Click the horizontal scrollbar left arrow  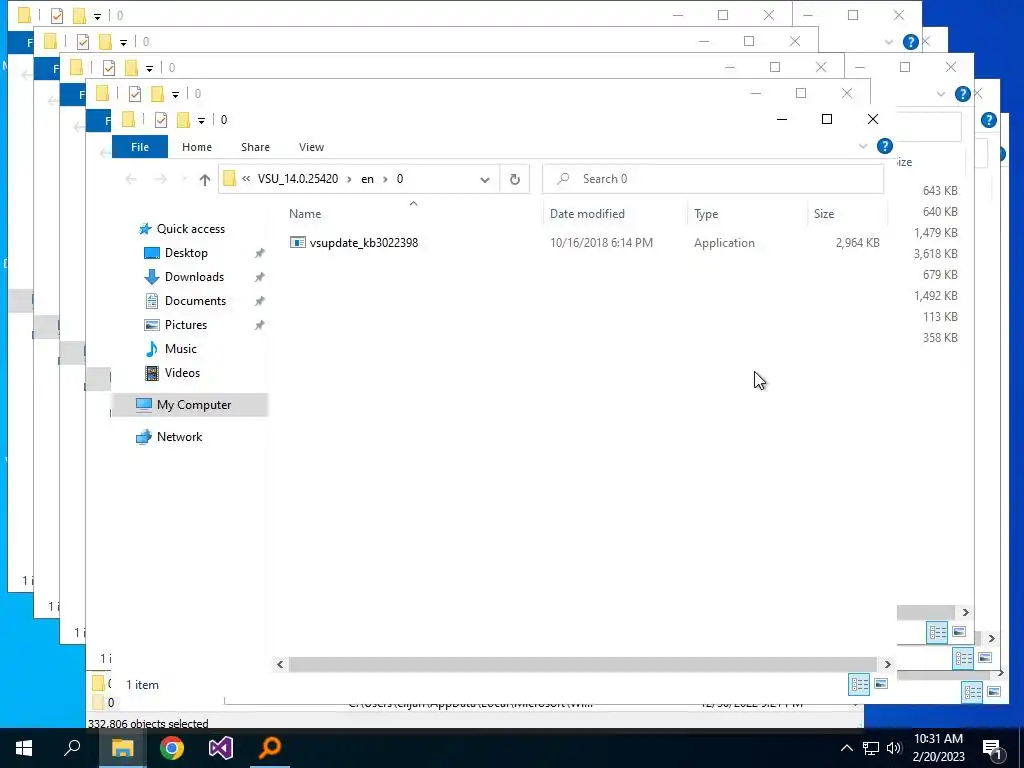280,665
